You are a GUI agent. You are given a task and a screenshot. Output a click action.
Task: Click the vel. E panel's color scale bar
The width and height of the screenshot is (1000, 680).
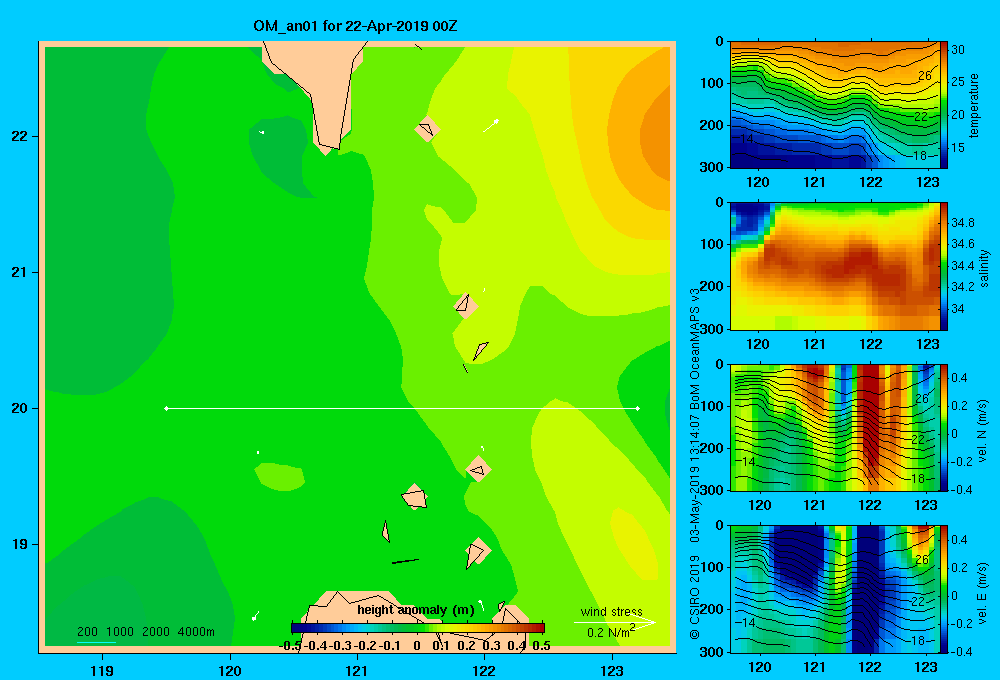click(944, 589)
